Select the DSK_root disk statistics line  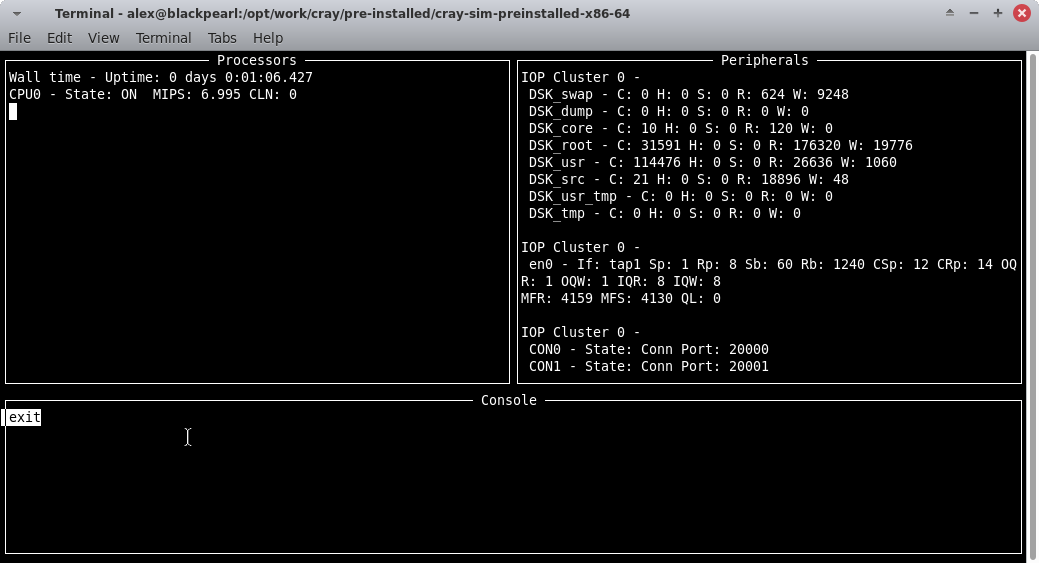pos(720,145)
